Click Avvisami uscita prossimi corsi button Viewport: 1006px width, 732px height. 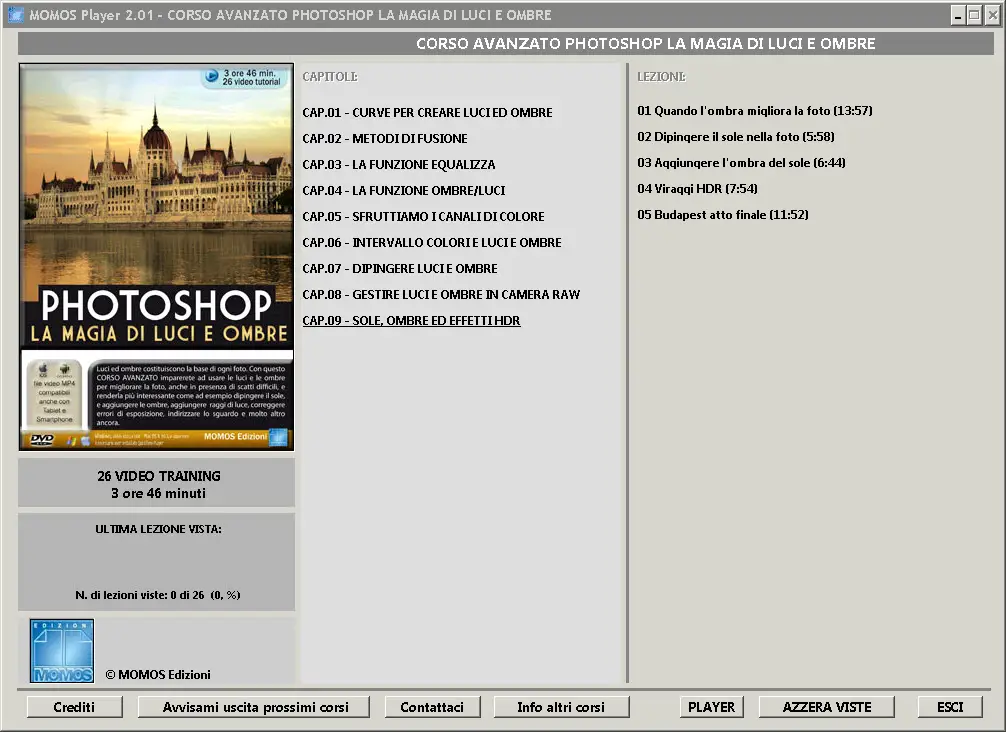pyautogui.click(x=254, y=707)
